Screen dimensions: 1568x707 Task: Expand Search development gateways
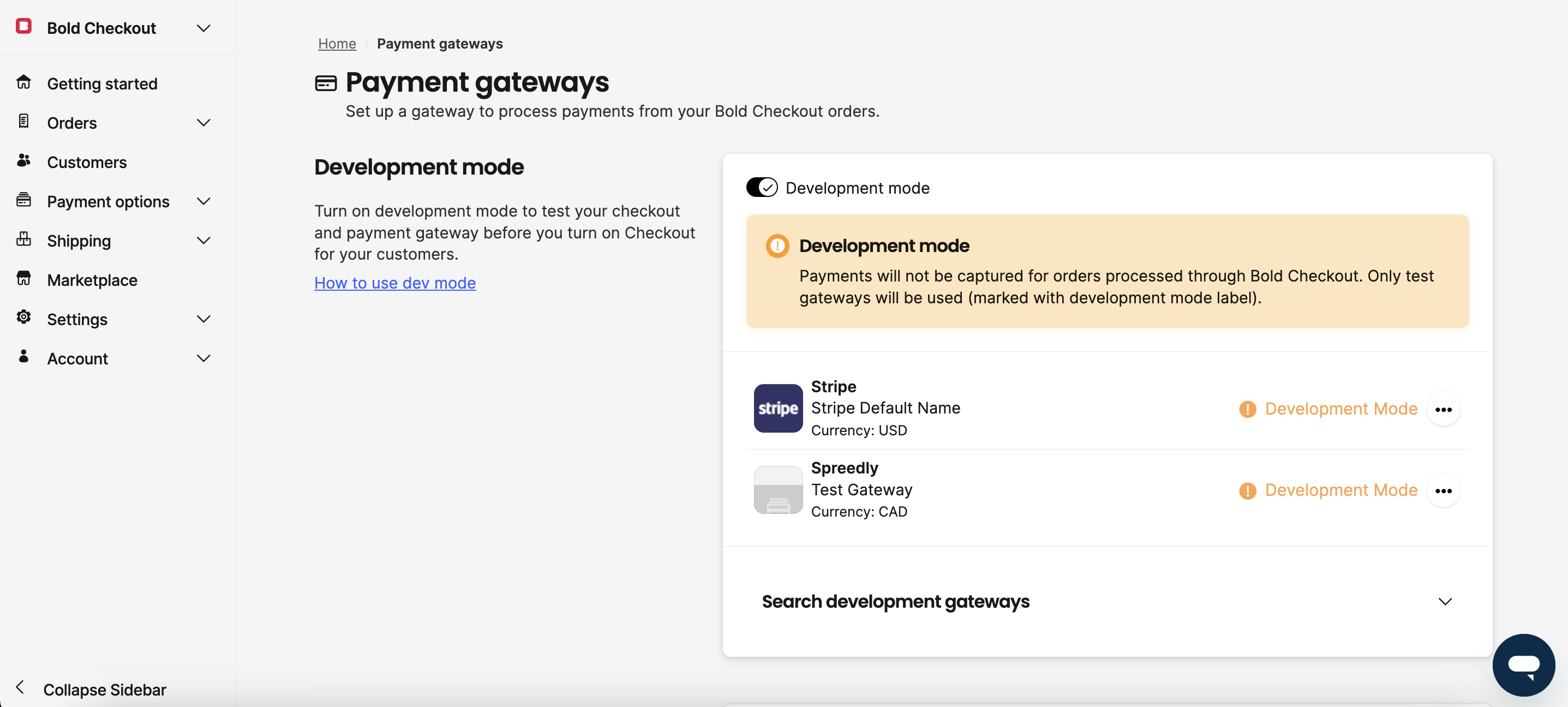coord(1446,601)
